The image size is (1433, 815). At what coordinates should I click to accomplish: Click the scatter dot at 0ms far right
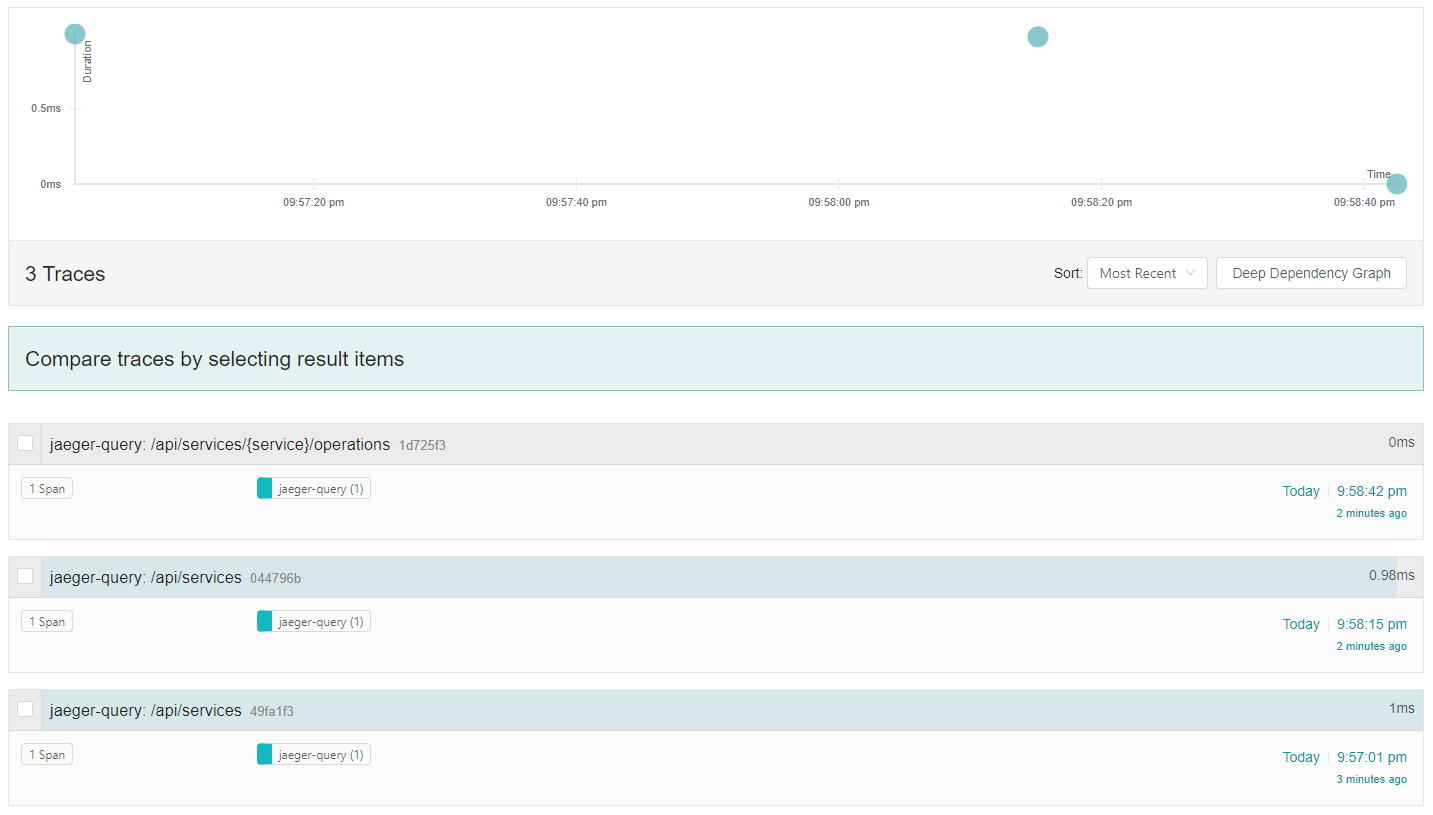coord(1397,184)
